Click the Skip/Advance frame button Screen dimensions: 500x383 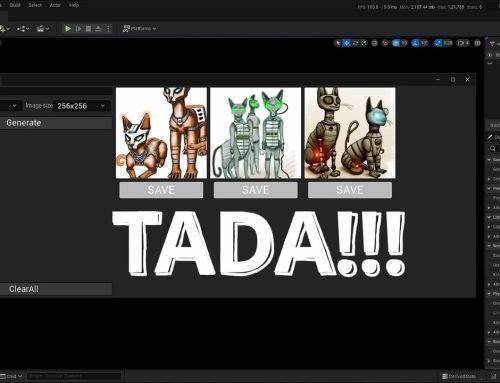[79, 29]
